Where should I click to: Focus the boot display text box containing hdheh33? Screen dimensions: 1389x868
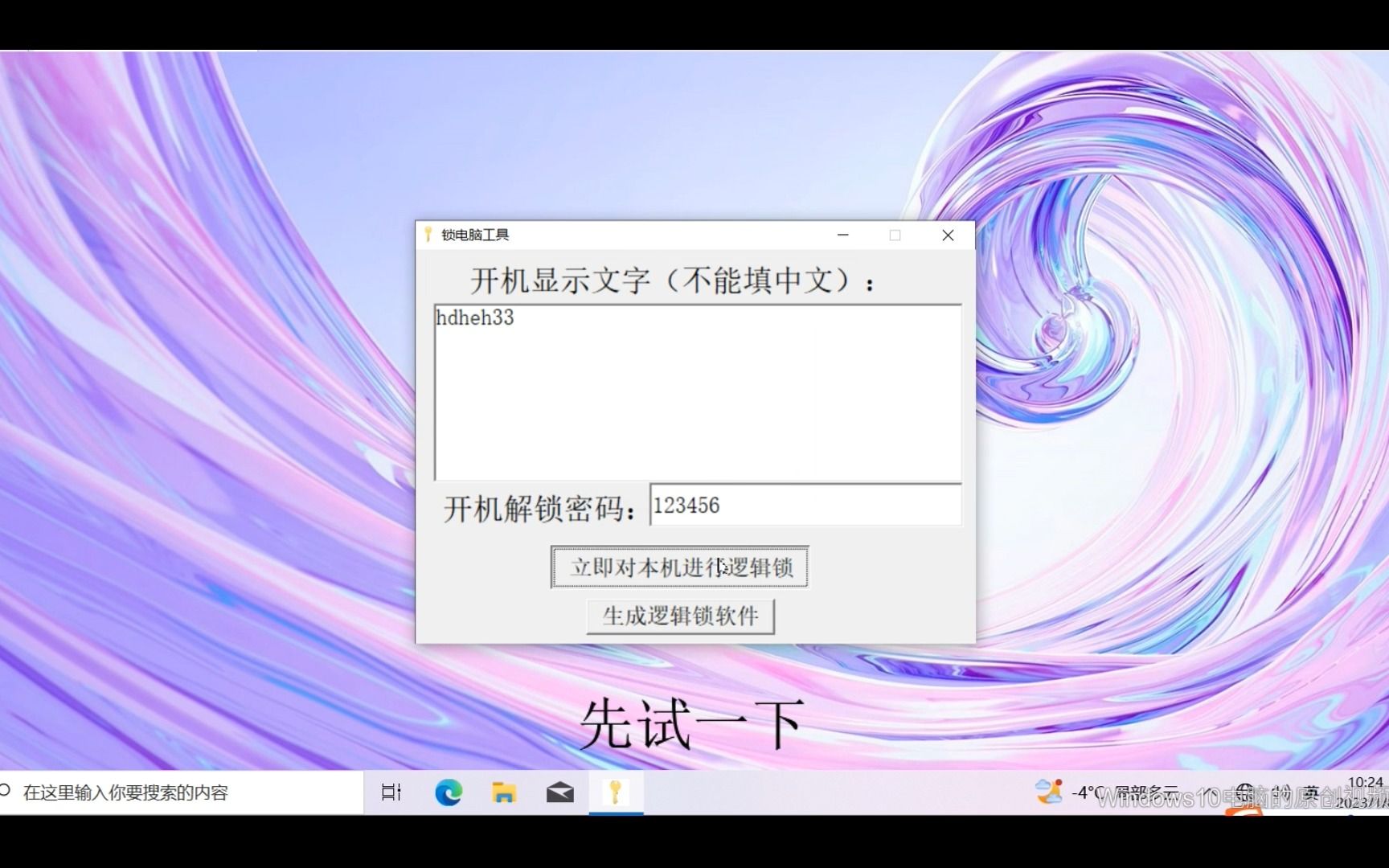[x=698, y=393]
